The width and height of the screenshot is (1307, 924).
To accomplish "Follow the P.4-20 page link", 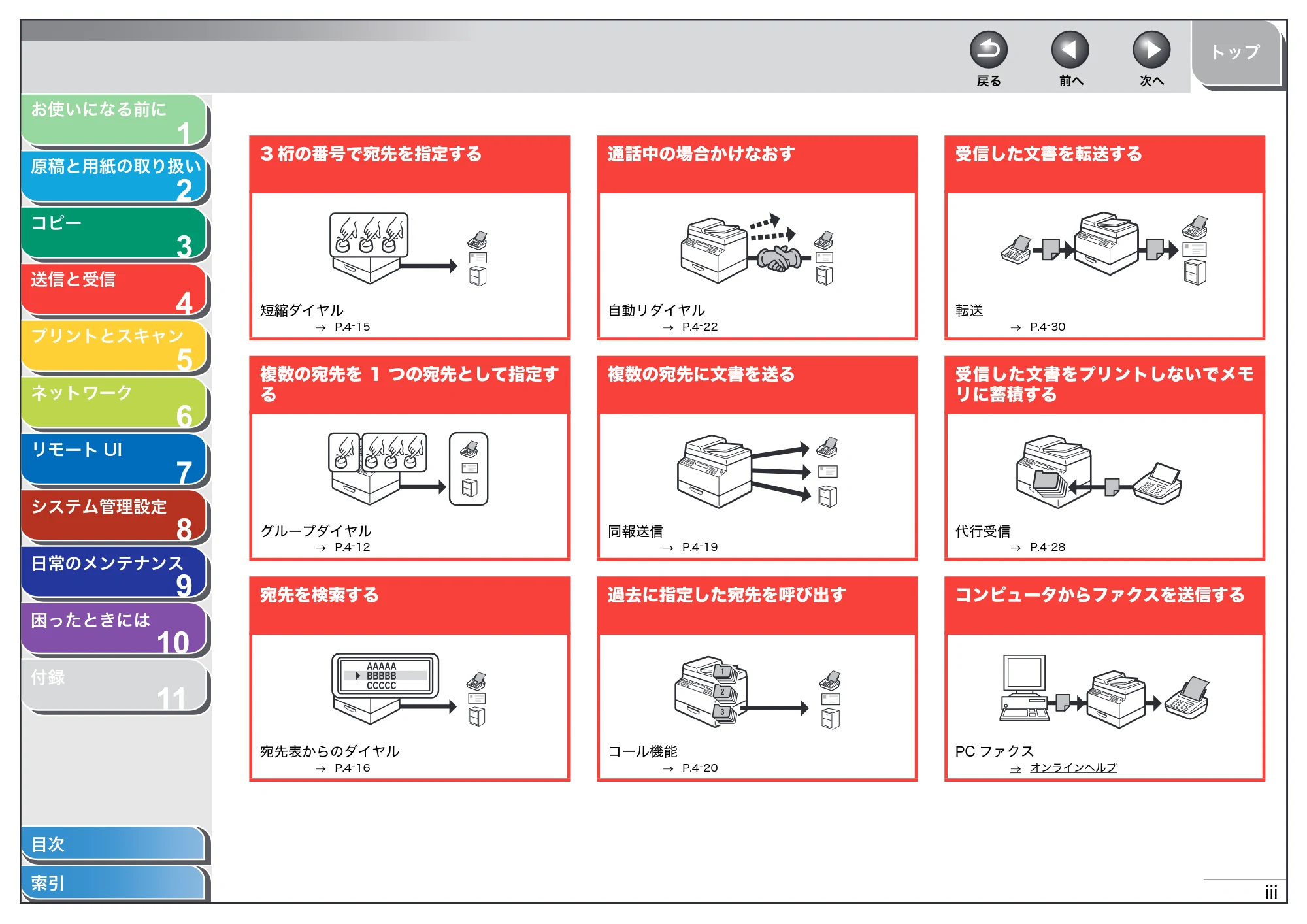I will tap(700, 768).
